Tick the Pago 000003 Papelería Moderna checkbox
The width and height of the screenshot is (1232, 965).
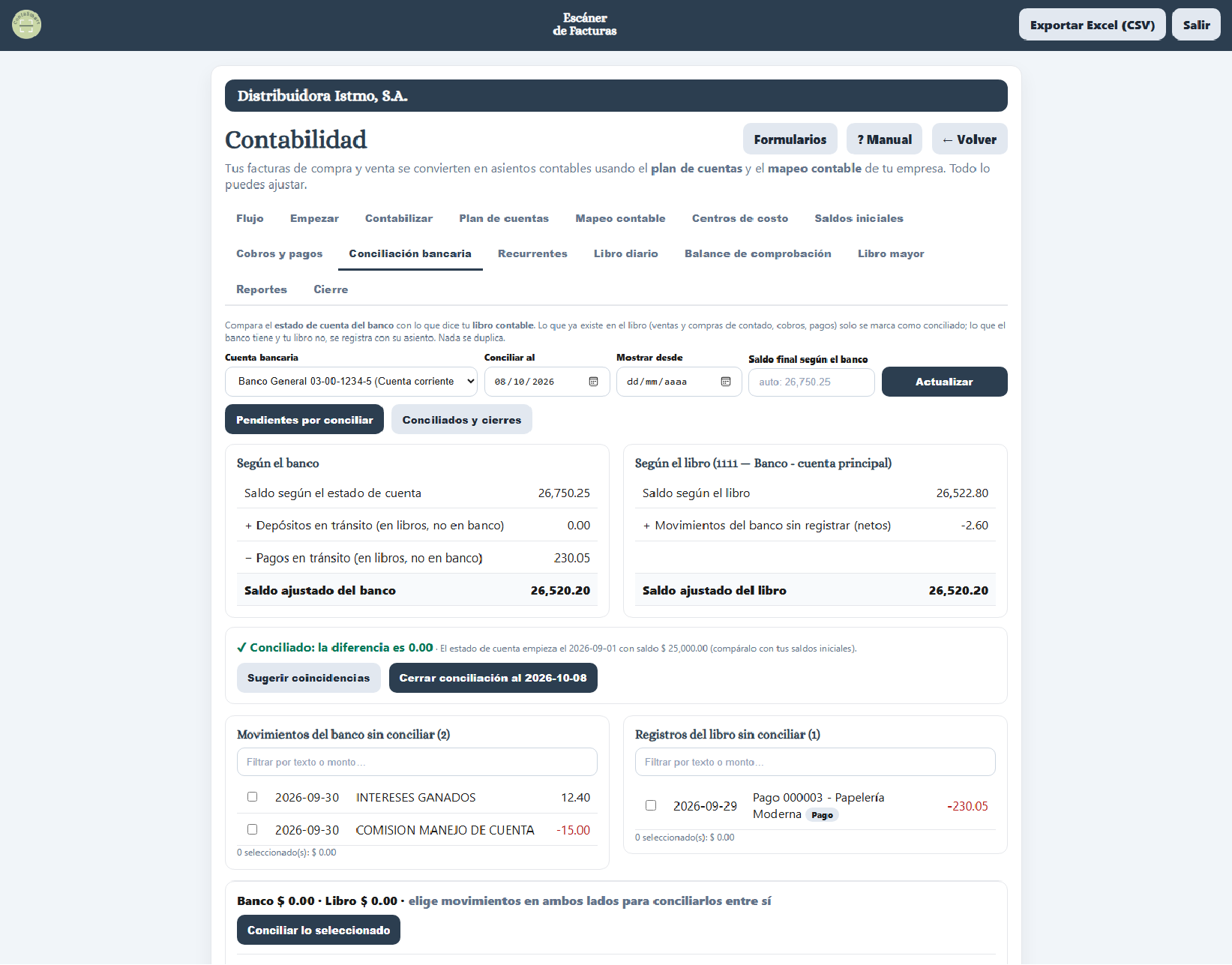pos(651,805)
